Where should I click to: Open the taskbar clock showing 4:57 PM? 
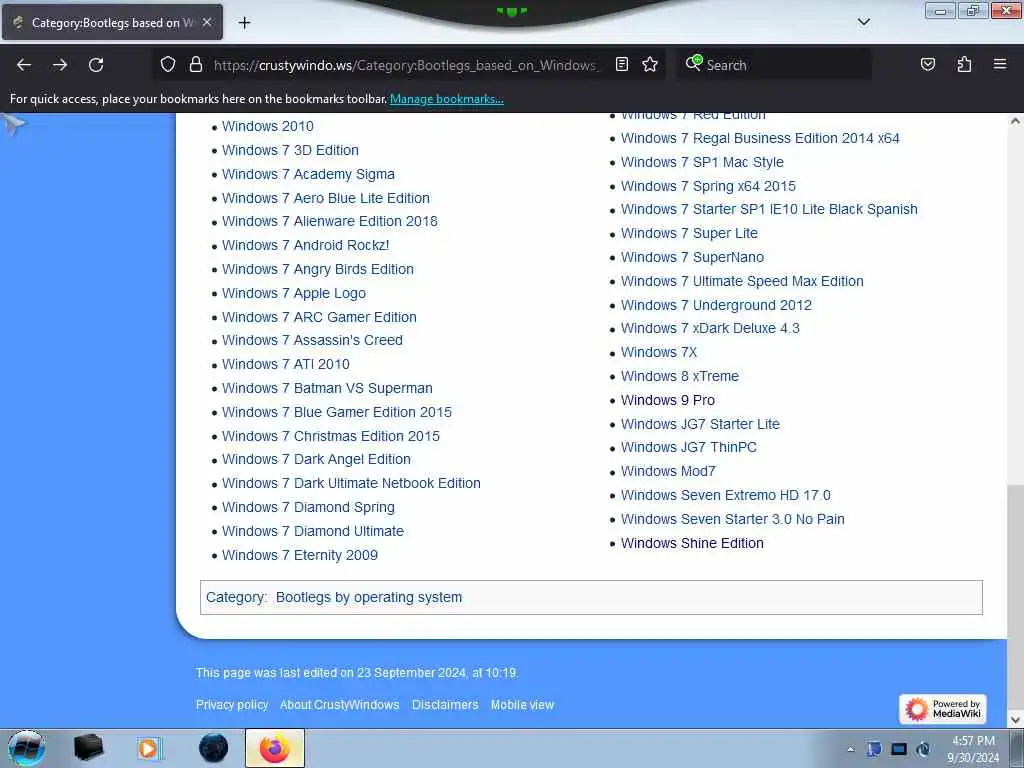(x=973, y=749)
